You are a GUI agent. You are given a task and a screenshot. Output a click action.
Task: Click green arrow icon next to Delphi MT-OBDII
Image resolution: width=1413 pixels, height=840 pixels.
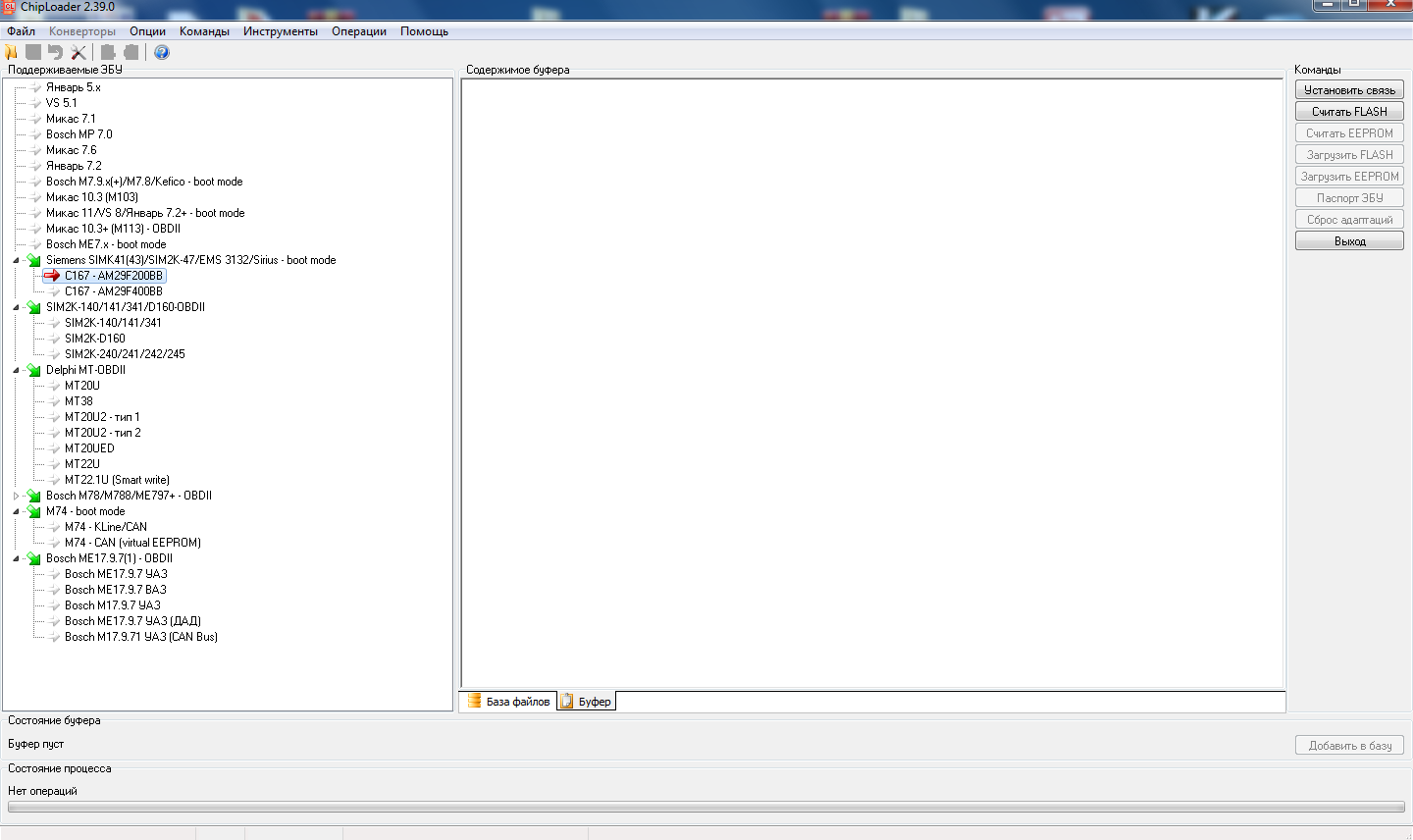pyautogui.click(x=34, y=370)
